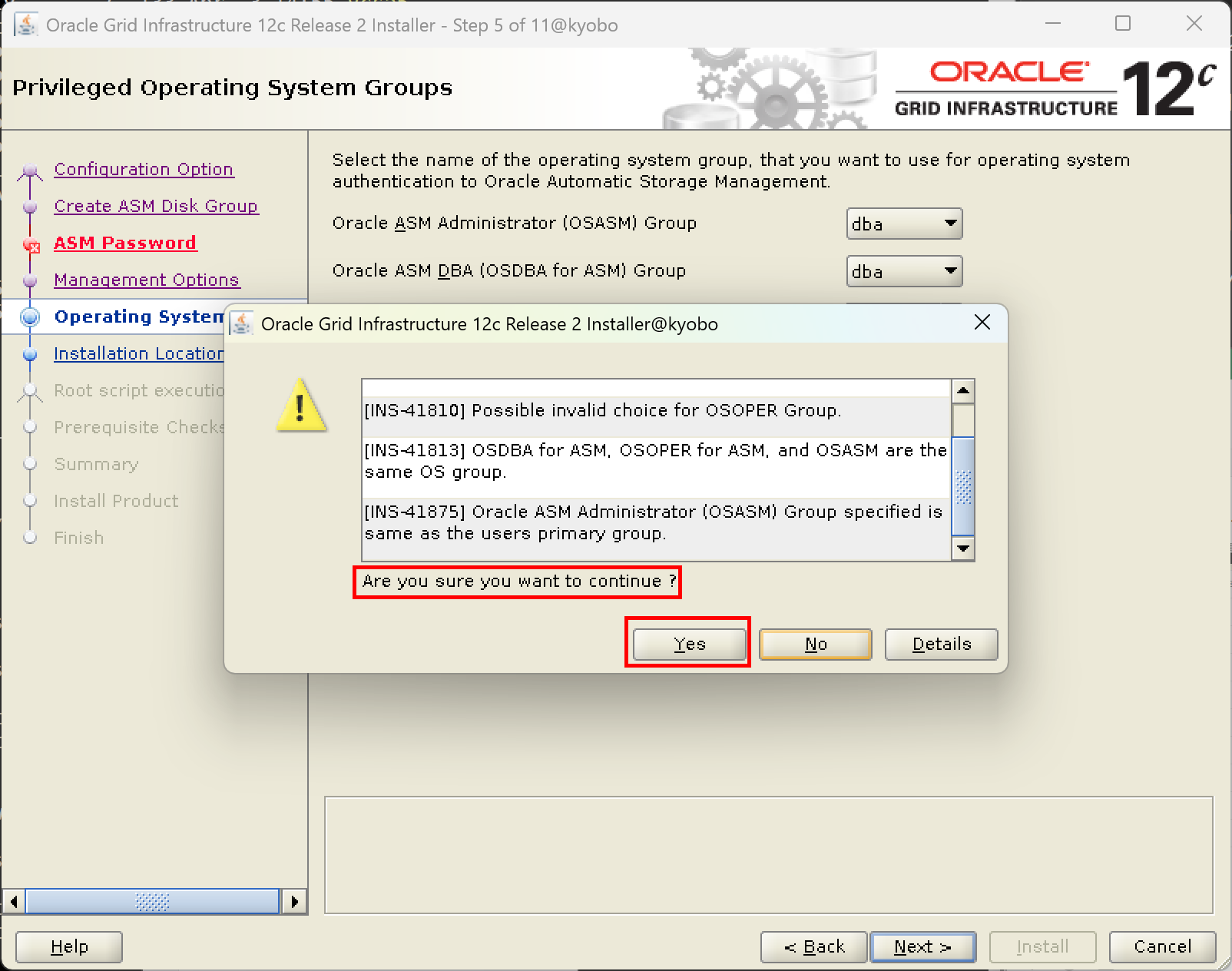Image resolution: width=1232 pixels, height=971 pixels.
Task: Maximize the installer main window
Action: [x=1123, y=24]
